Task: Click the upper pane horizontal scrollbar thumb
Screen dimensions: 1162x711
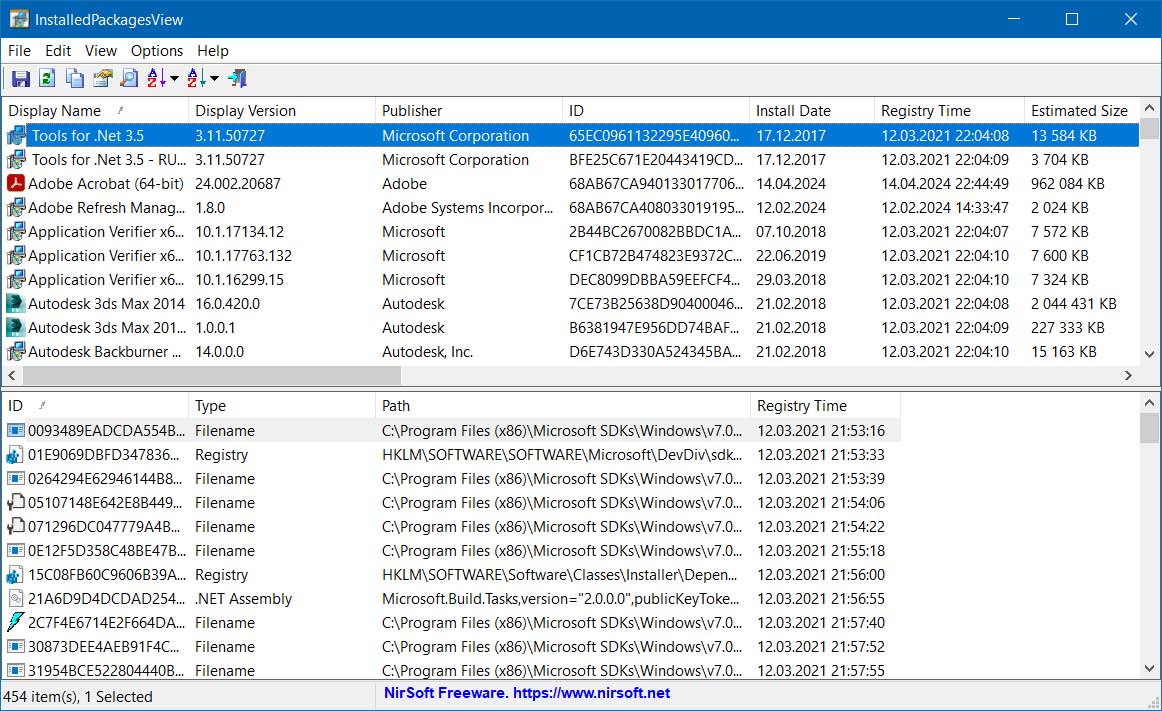Action: pyautogui.click(x=212, y=375)
